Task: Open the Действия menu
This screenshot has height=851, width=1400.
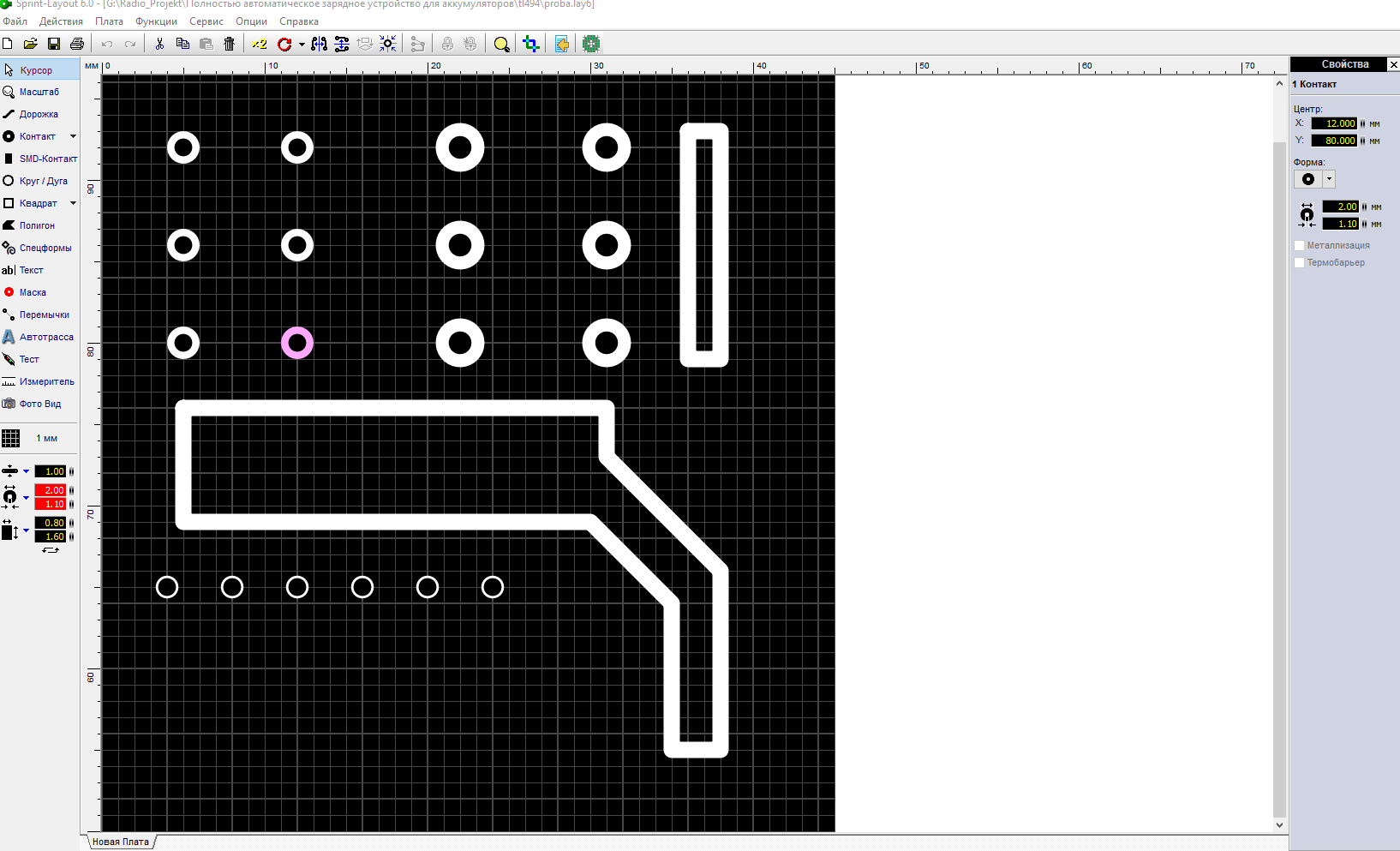Action: click(x=61, y=21)
